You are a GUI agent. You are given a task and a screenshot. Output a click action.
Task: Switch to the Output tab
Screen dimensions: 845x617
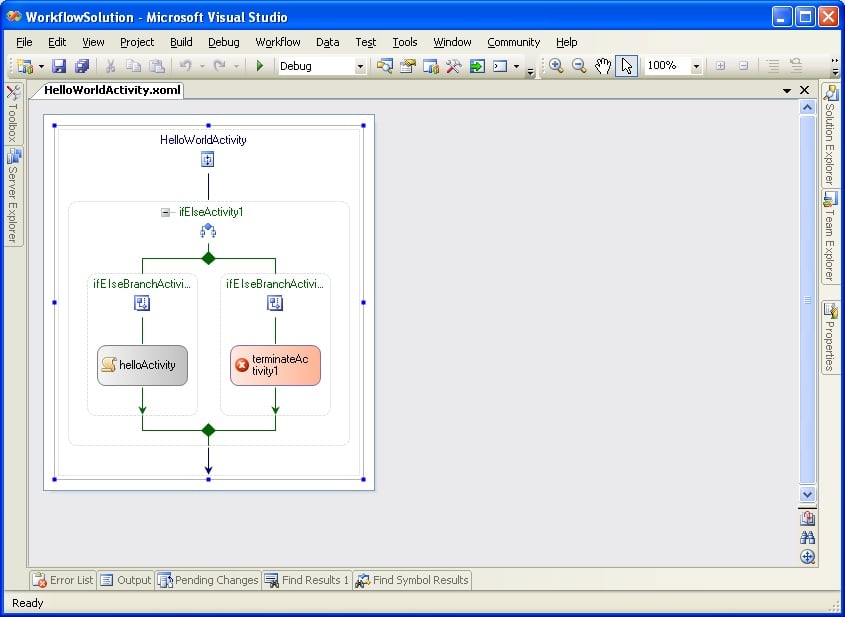pyautogui.click(x=126, y=580)
